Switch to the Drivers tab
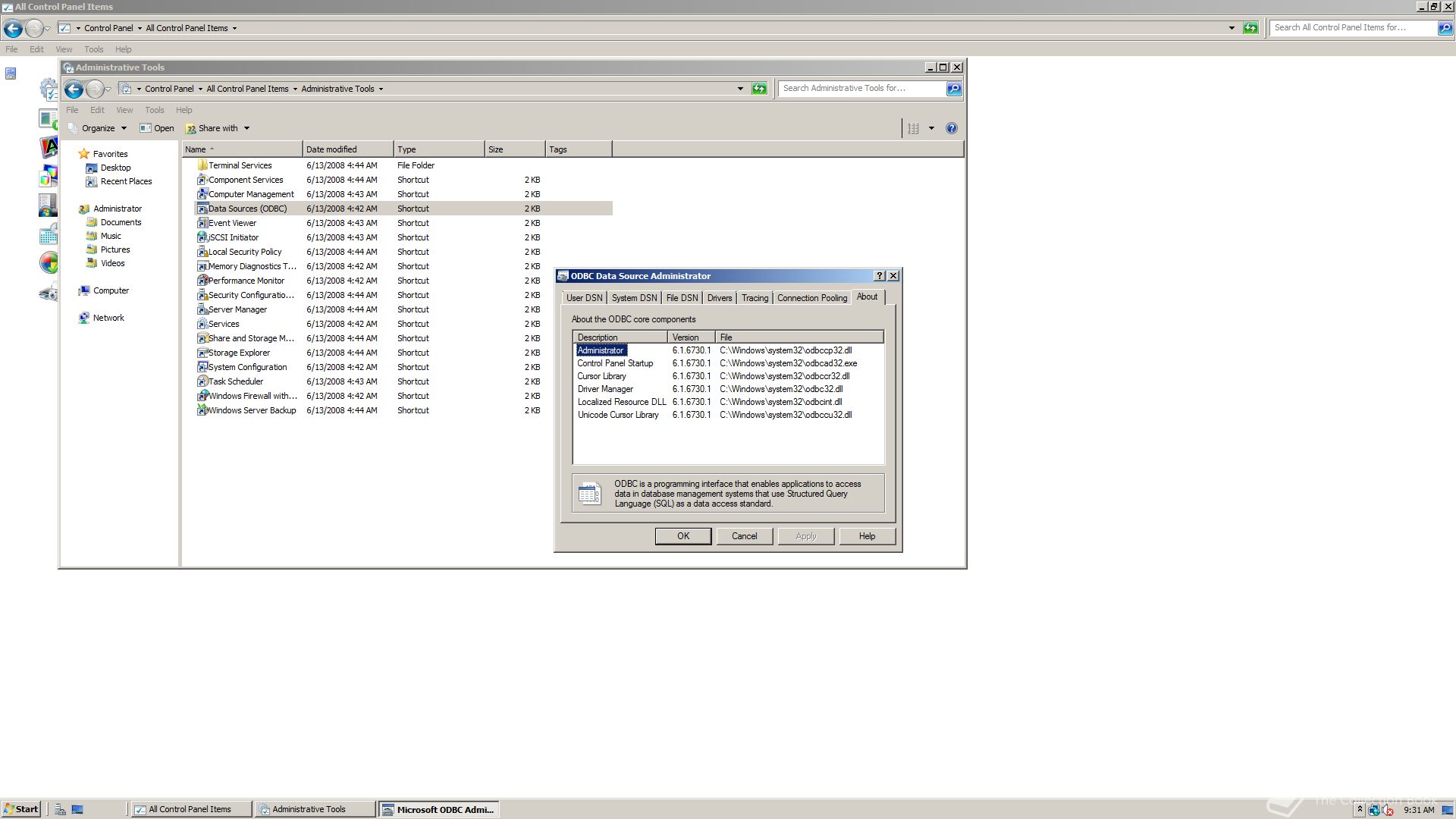 coord(720,298)
